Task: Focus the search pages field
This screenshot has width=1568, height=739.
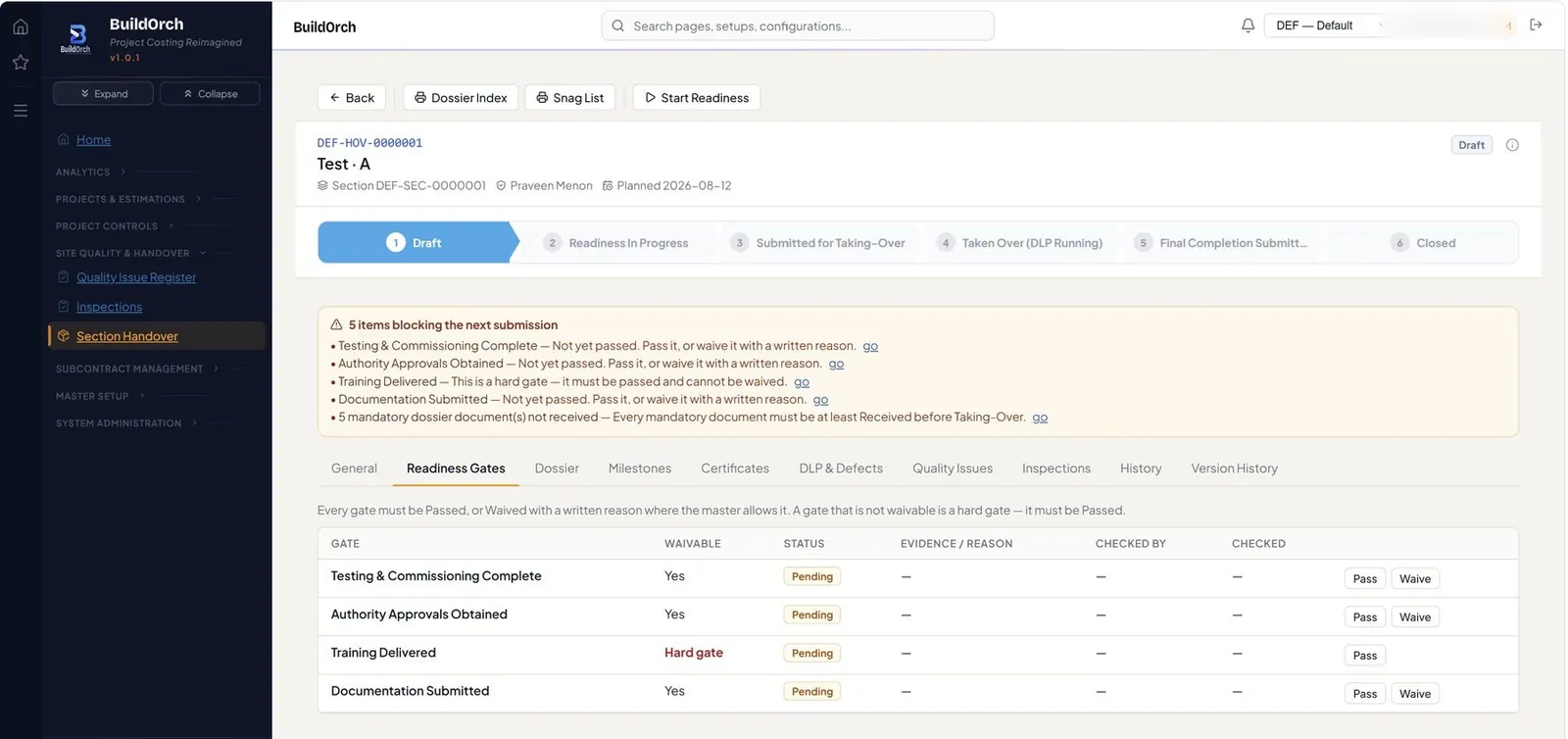Action: [798, 26]
